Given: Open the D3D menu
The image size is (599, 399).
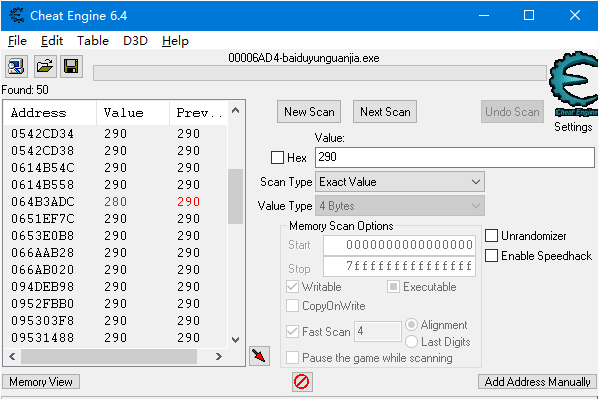Looking at the screenshot, I should [x=135, y=41].
